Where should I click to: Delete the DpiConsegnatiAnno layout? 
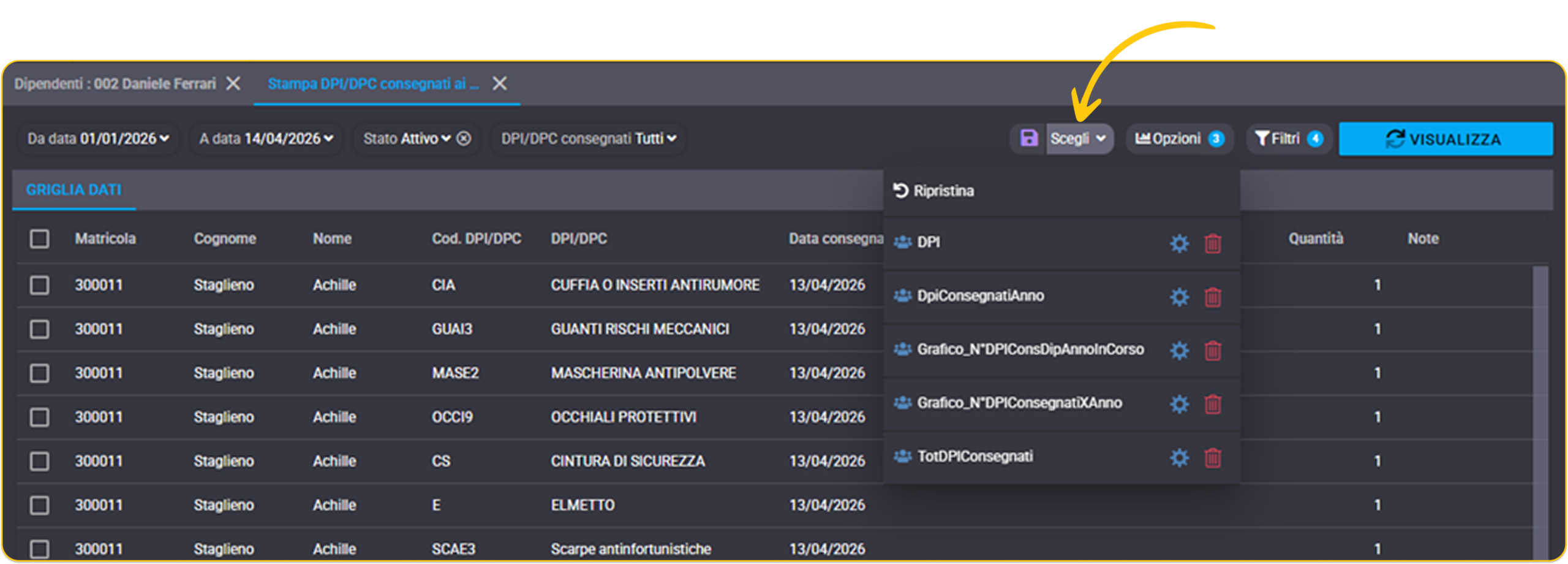(1213, 297)
